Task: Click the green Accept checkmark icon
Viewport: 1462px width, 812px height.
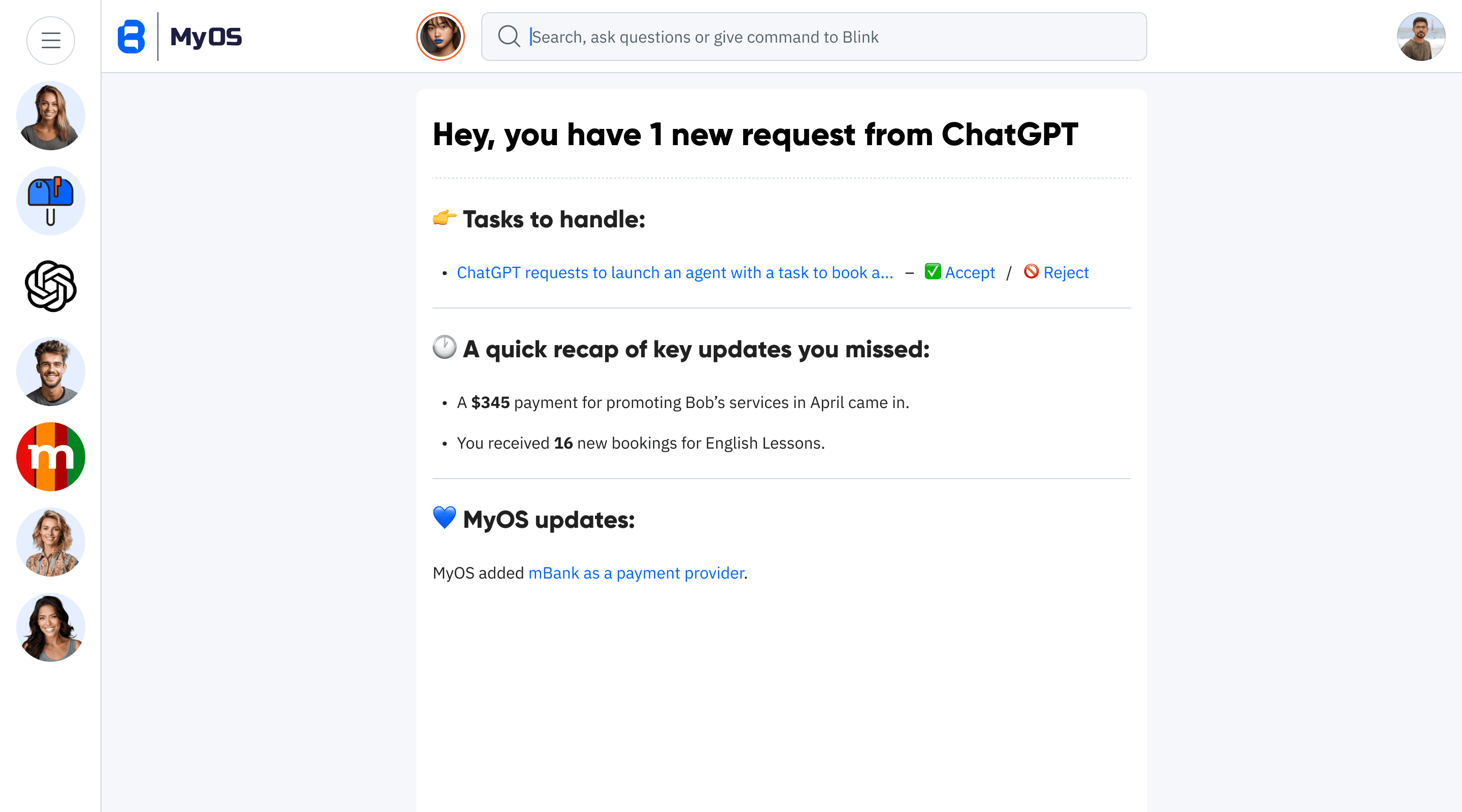Action: (x=933, y=272)
